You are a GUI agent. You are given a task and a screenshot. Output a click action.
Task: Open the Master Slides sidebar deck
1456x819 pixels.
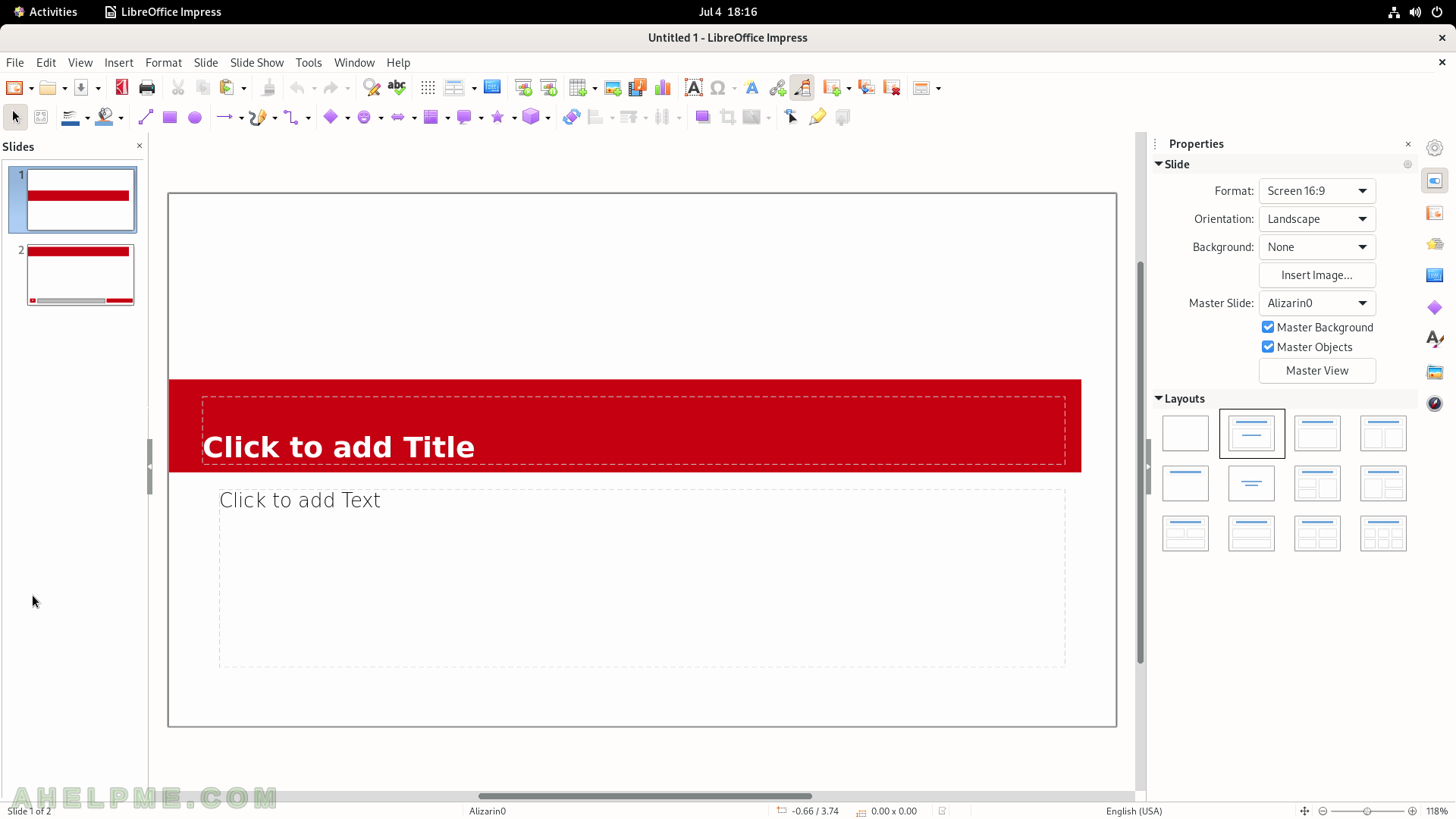coord(1435,275)
